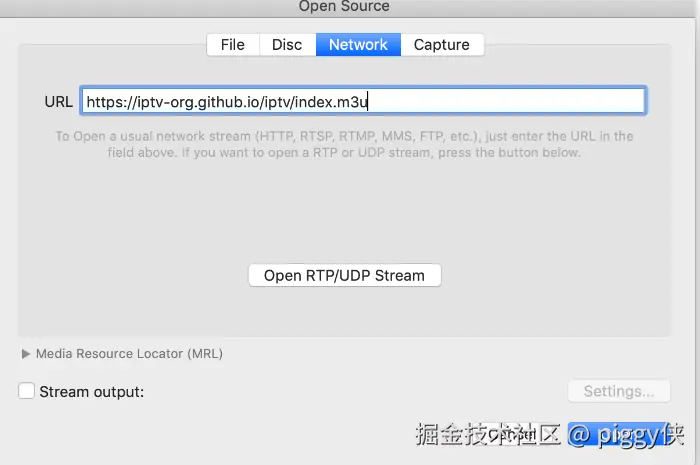This screenshot has width=700, height=465.
Task: Expand the Media Resource Locator disclosure triangle
Action: tap(25, 354)
